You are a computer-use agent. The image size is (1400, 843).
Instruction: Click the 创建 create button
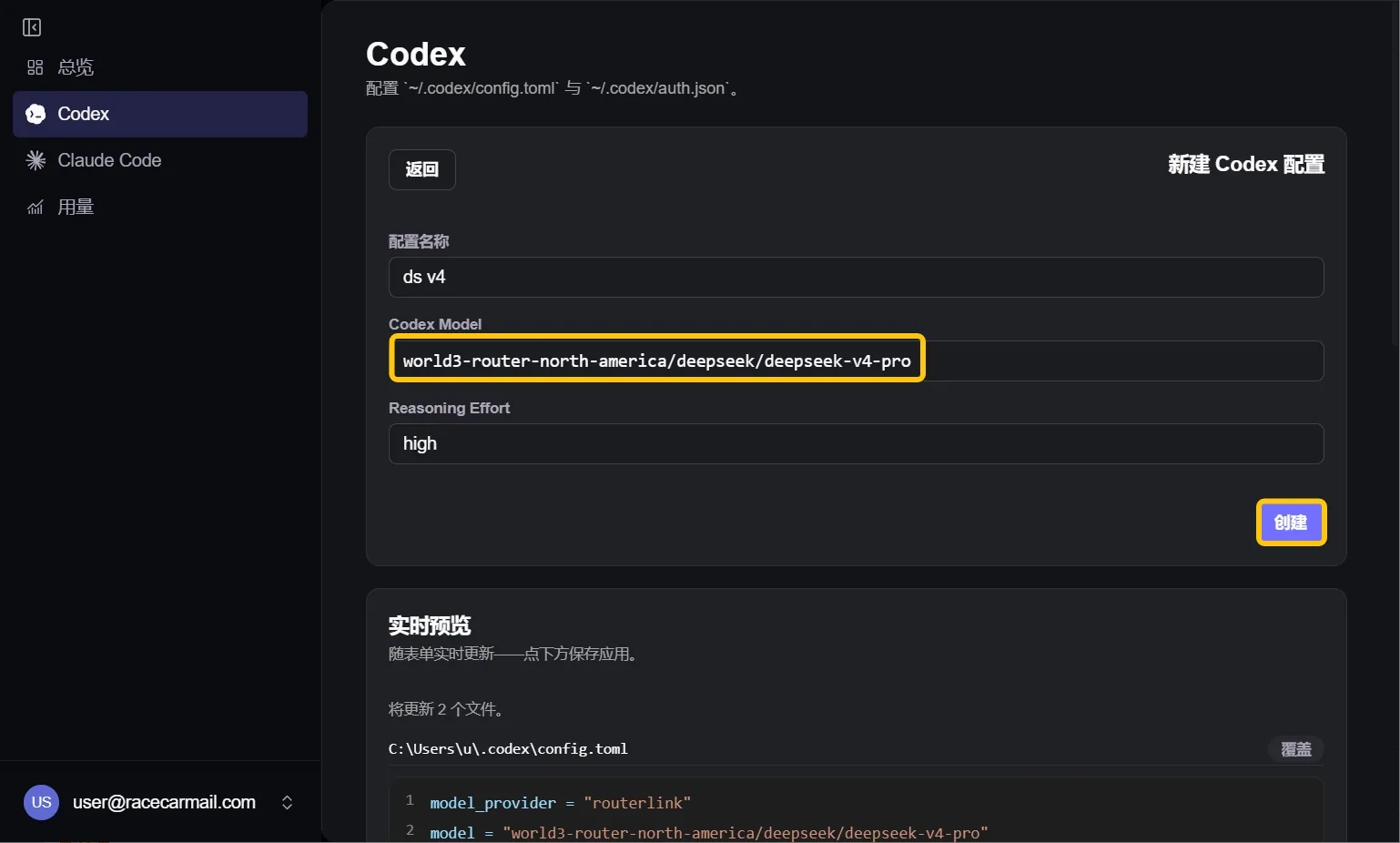tap(1291, 523)
